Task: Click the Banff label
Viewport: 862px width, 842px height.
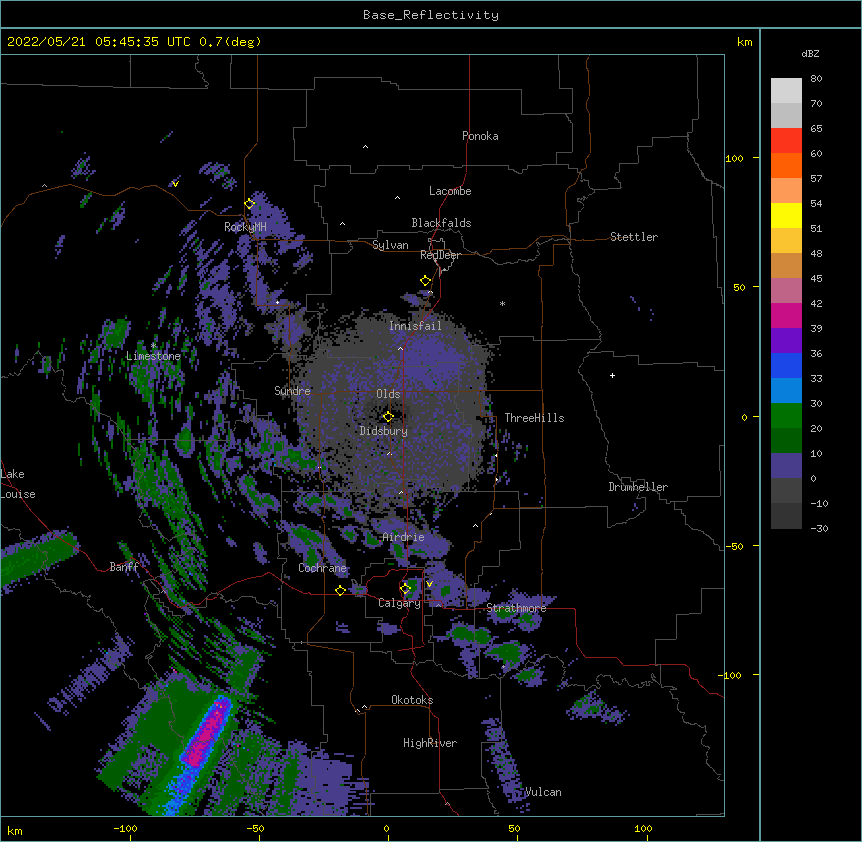Action: [x=124, y=567]
